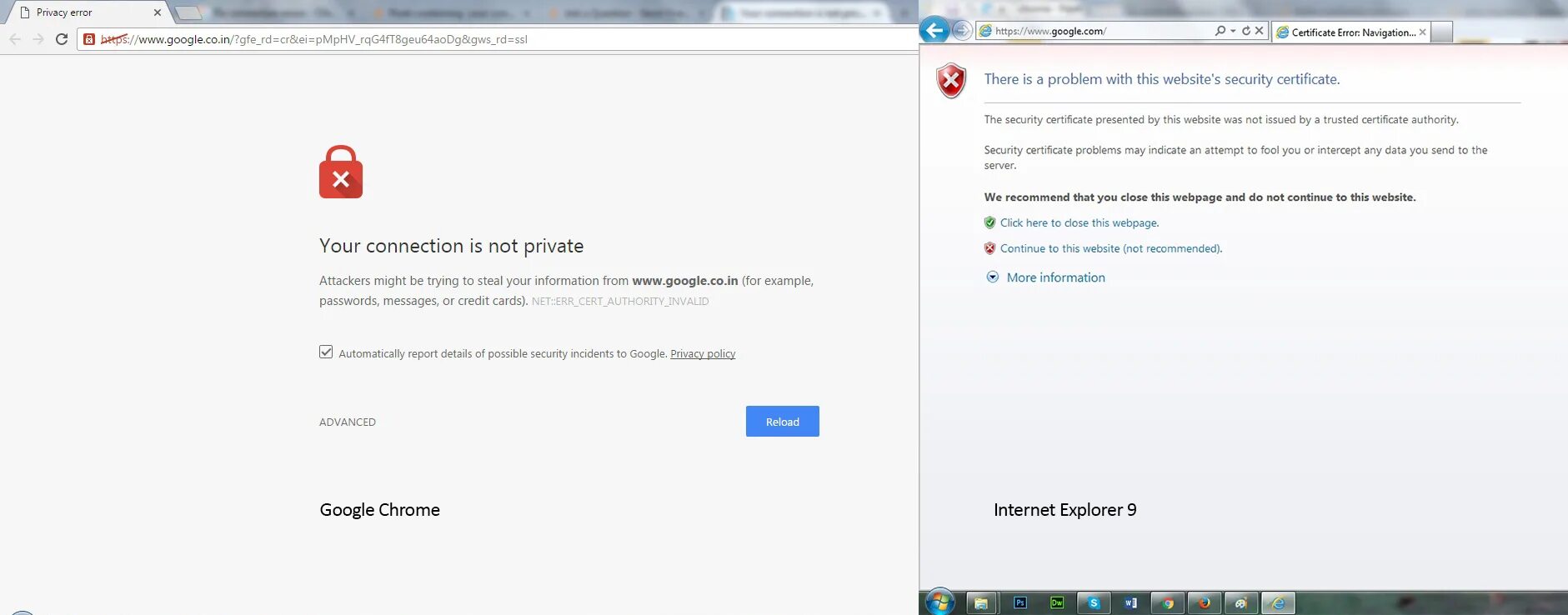Image resolution: width=1568 pixels, height=615 pixels.
Task: Switch to Internet Explorer in the taskbar
Action: (1278, 602)
